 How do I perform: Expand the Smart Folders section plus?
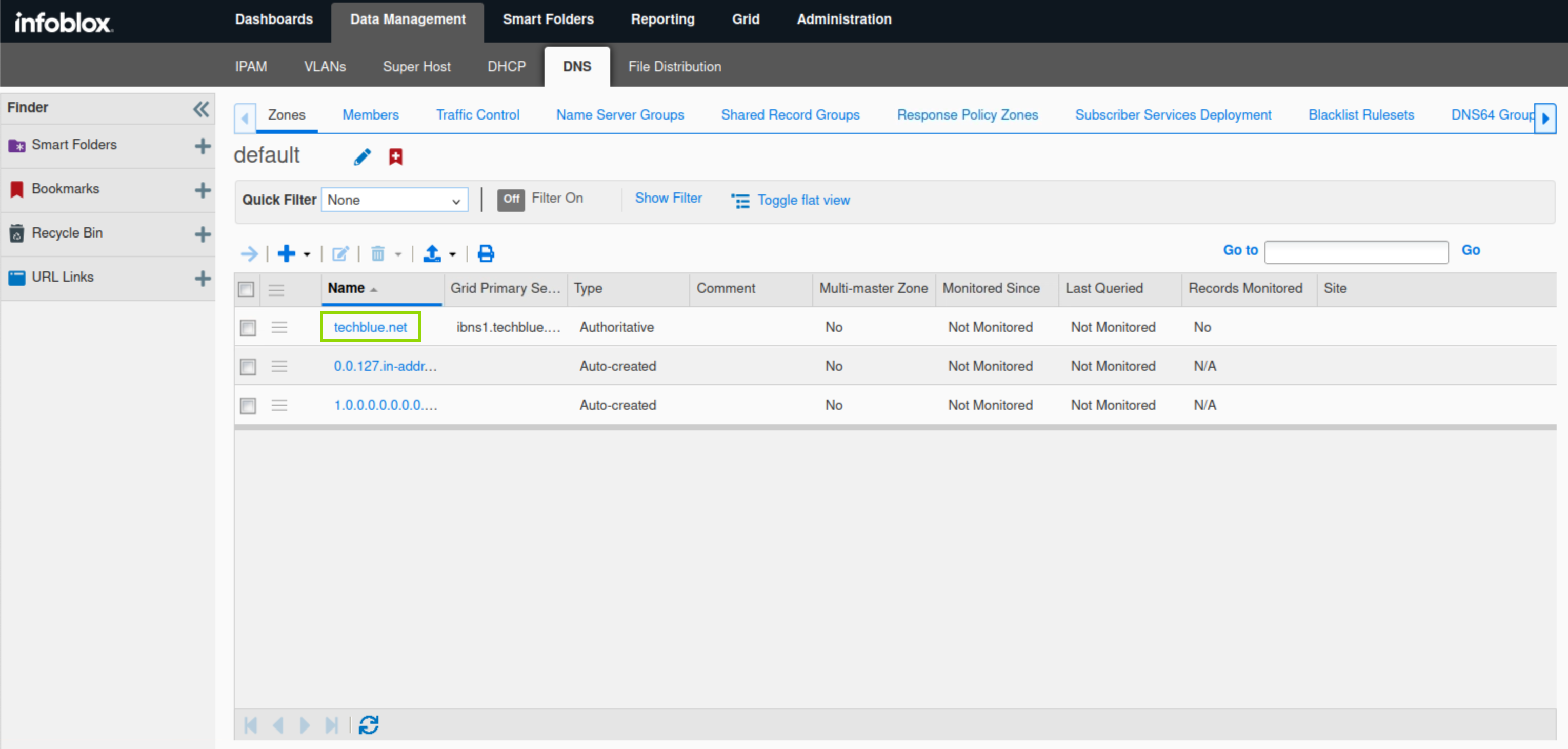point(203,146)
